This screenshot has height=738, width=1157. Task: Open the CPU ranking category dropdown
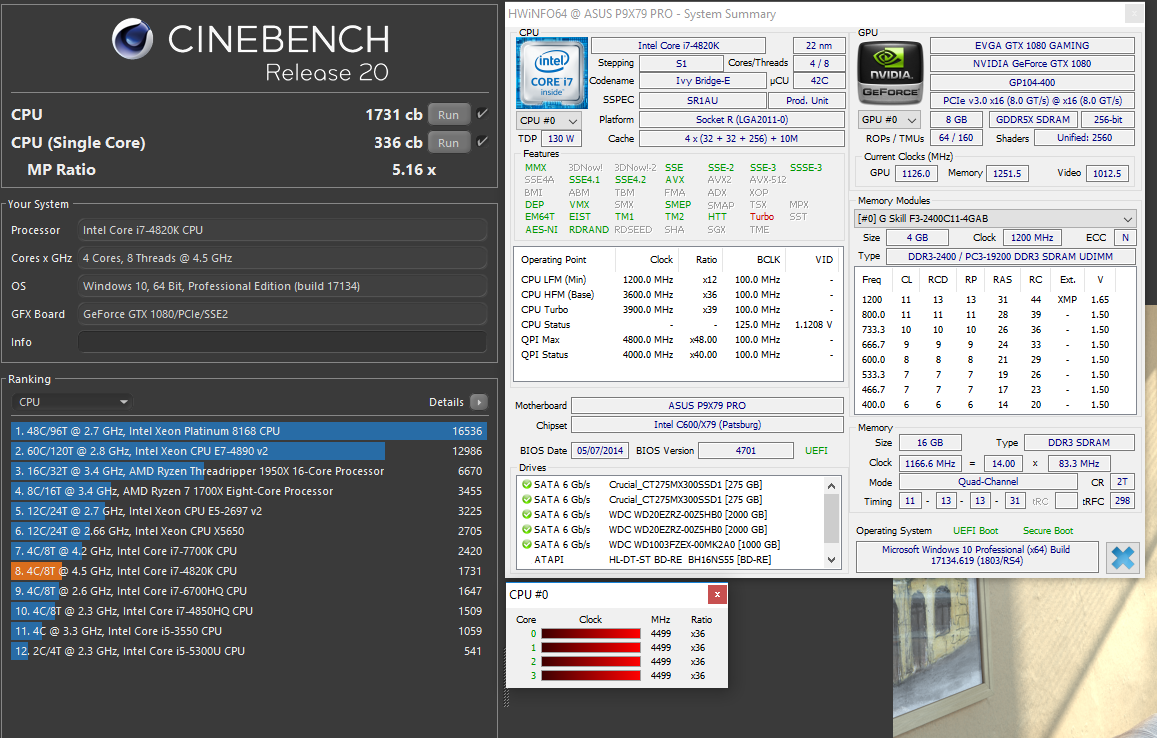click(x=70, y=400)
